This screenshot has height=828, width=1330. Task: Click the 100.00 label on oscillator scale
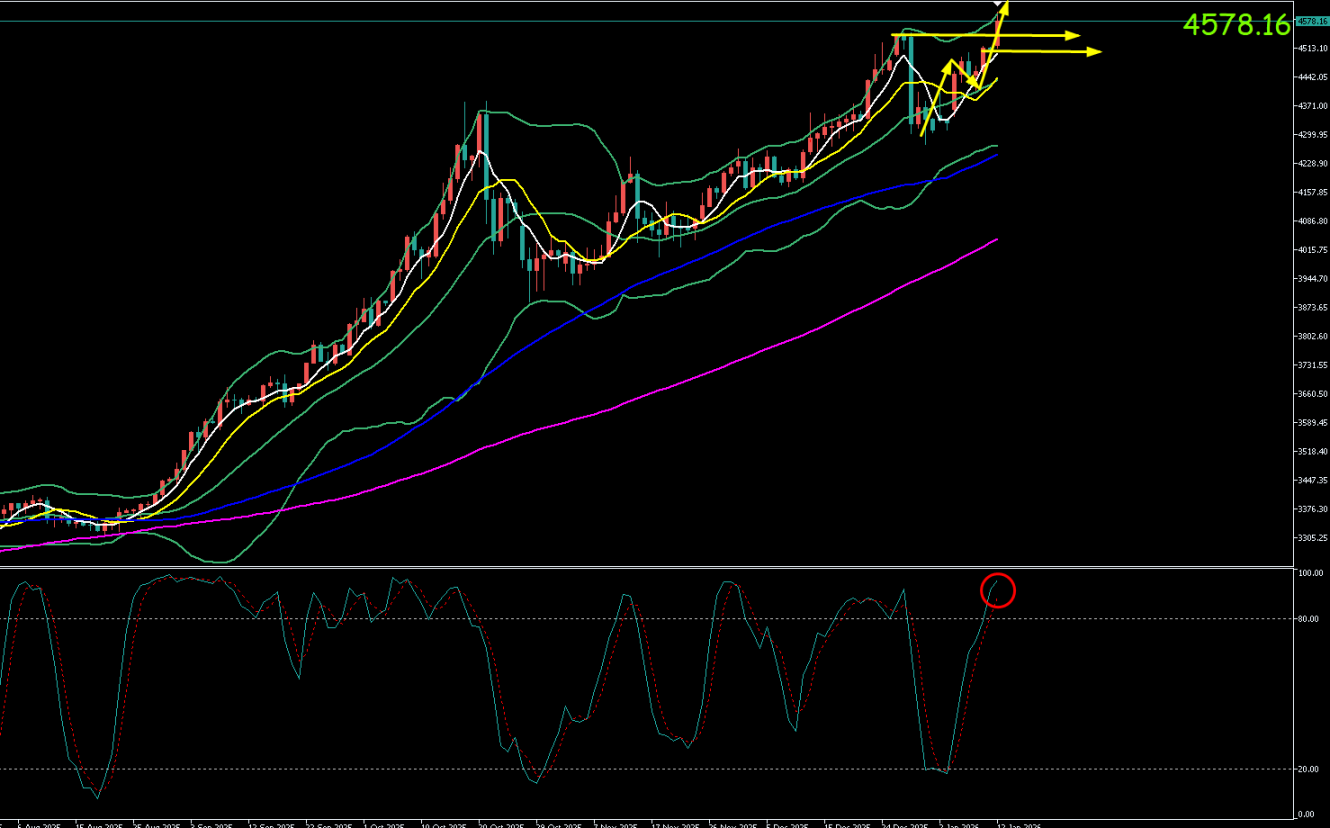pos(1310,574)
